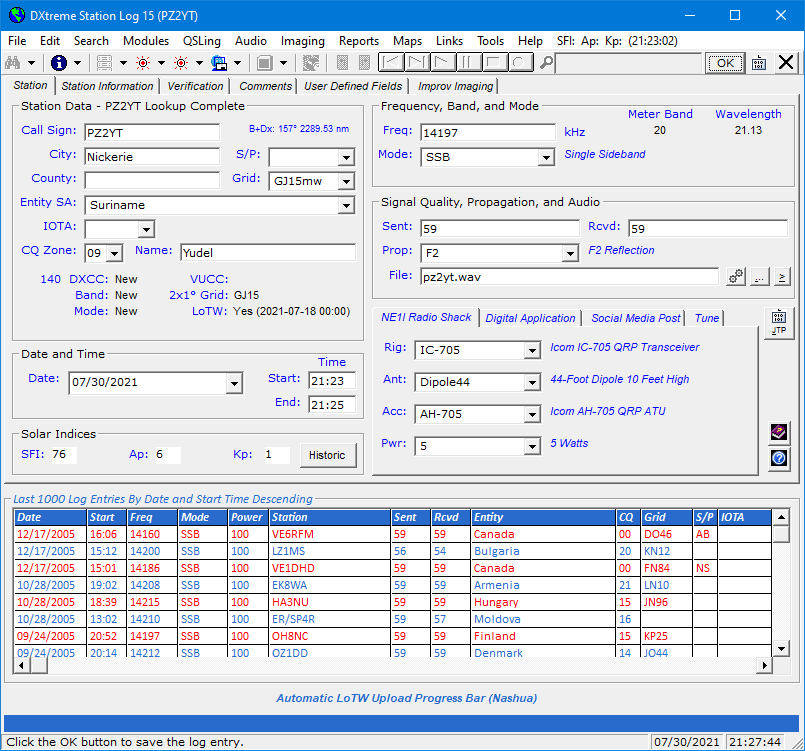Open the Mode dropdown showing SSB
805x751 pixels.
click(x=544, y=156)
